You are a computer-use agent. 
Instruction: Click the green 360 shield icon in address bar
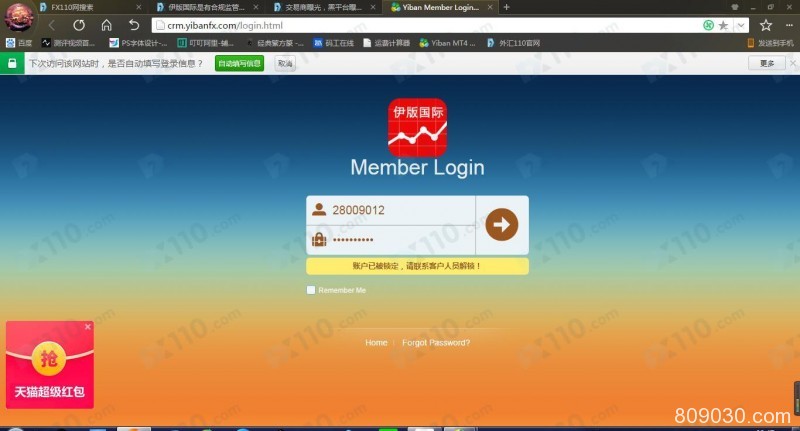708,25
